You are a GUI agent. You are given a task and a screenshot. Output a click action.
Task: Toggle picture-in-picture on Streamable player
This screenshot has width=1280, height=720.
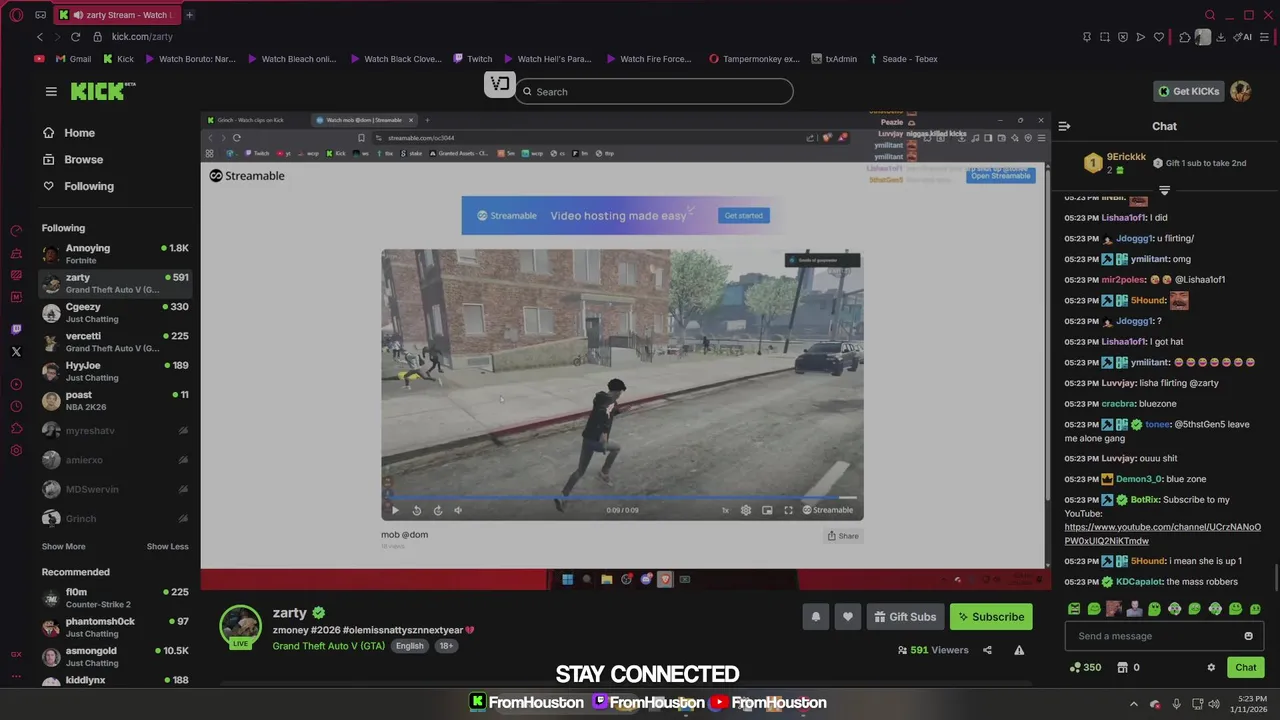(767, 510)
